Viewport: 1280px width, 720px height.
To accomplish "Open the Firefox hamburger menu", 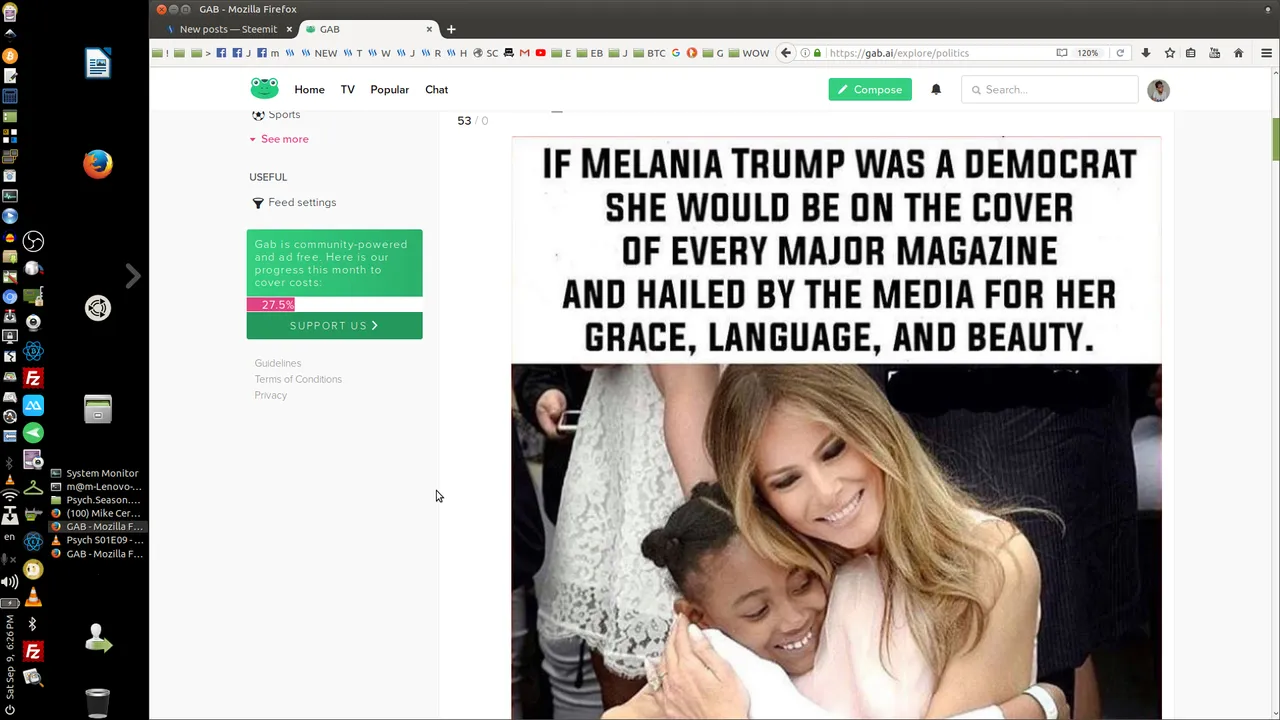I will [1266, 53].
